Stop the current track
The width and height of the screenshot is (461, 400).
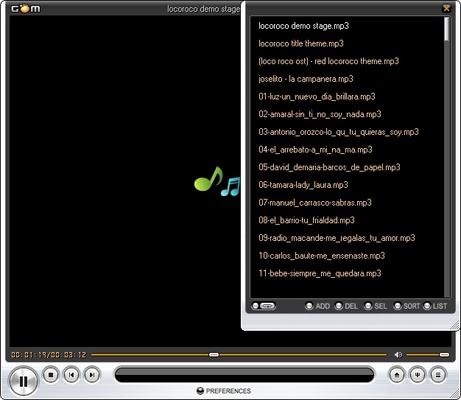coord(51,375)
